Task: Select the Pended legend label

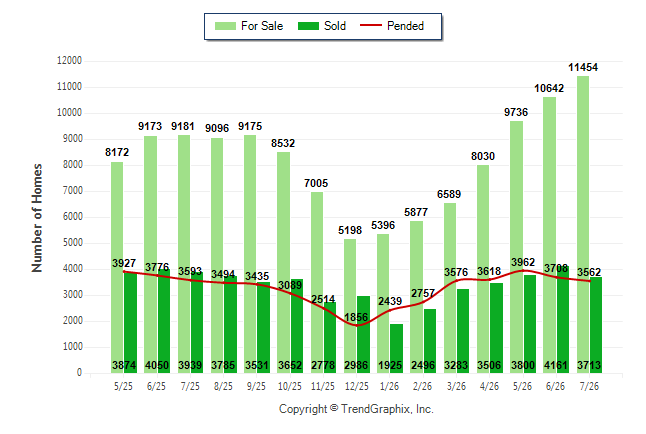Action: pos(405,26)
